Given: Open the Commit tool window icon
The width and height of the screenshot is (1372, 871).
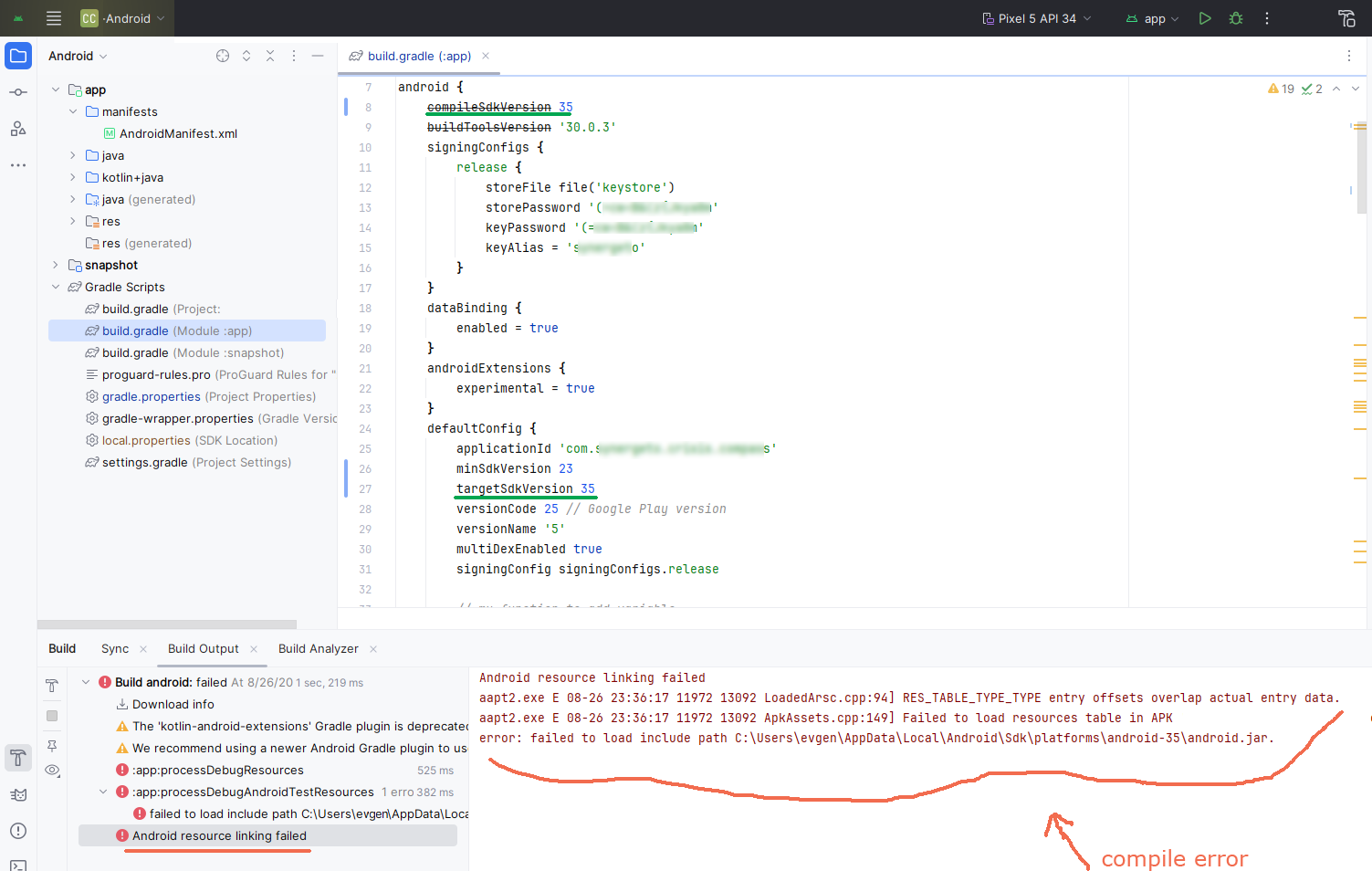Looking at the screenshot, I should 18,92.
